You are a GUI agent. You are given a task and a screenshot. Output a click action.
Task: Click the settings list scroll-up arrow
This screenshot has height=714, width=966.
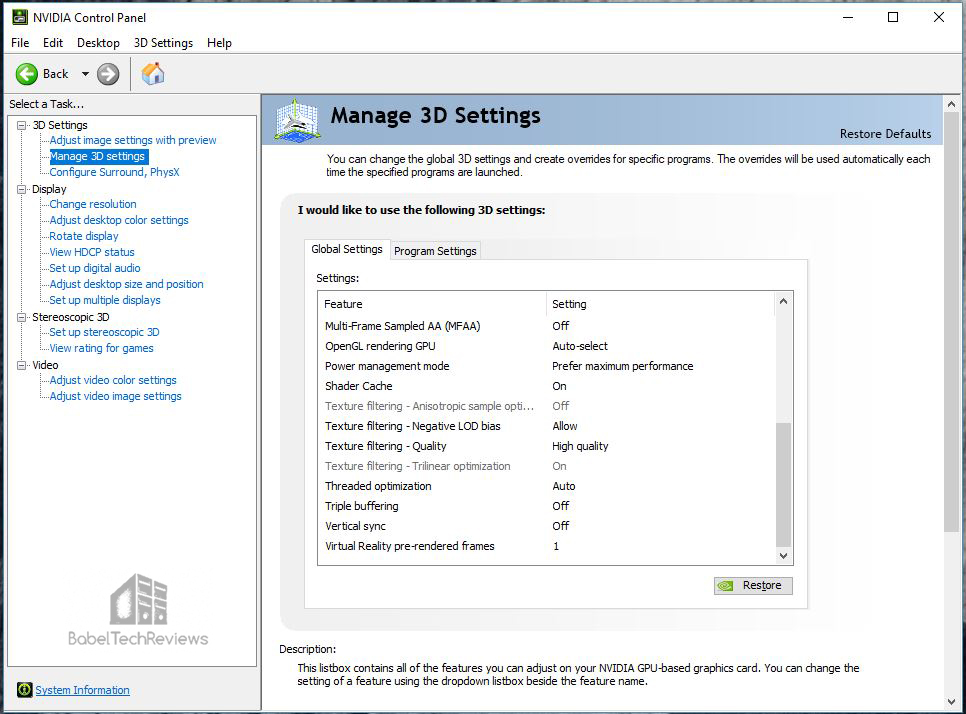pyautogui.click(x=784, y=301)
